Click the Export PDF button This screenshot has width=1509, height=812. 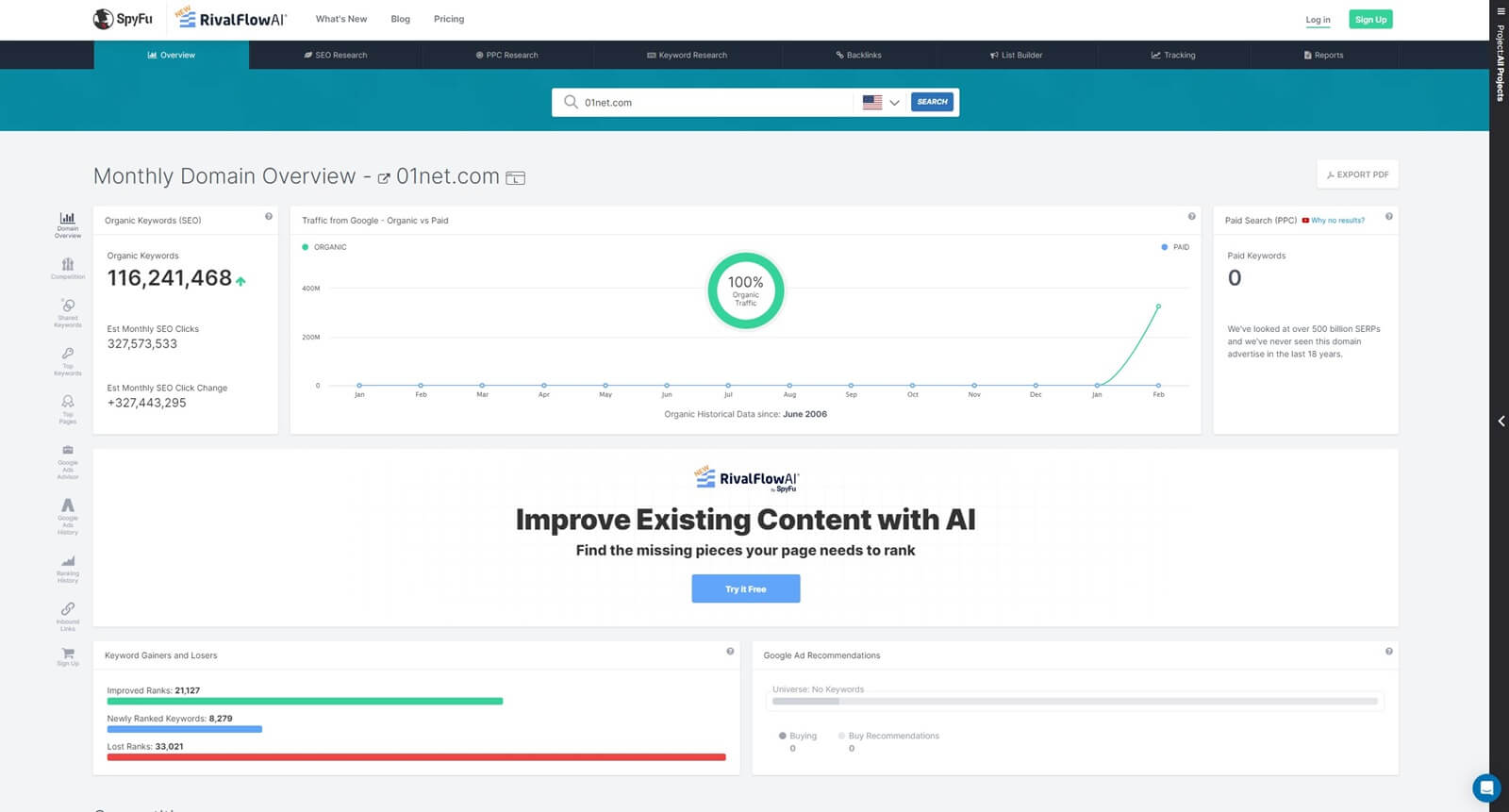(1358, 174)
